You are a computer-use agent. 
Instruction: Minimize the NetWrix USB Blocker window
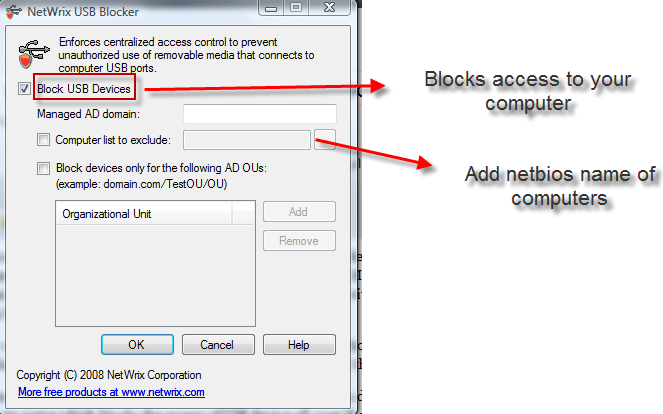coord(271,8)
